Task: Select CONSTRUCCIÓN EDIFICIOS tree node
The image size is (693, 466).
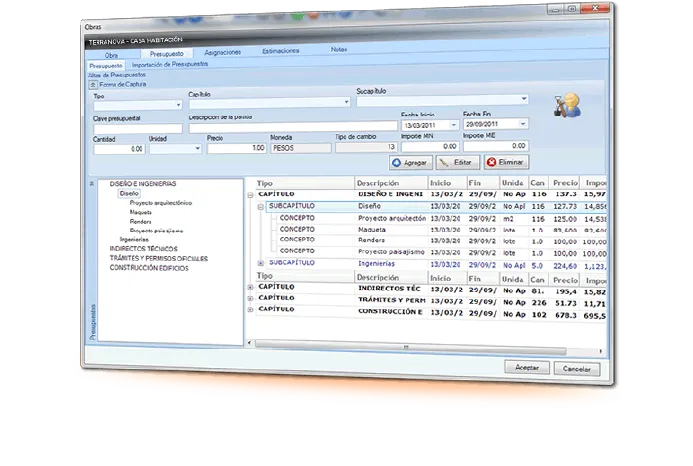Action: point(149,268)
